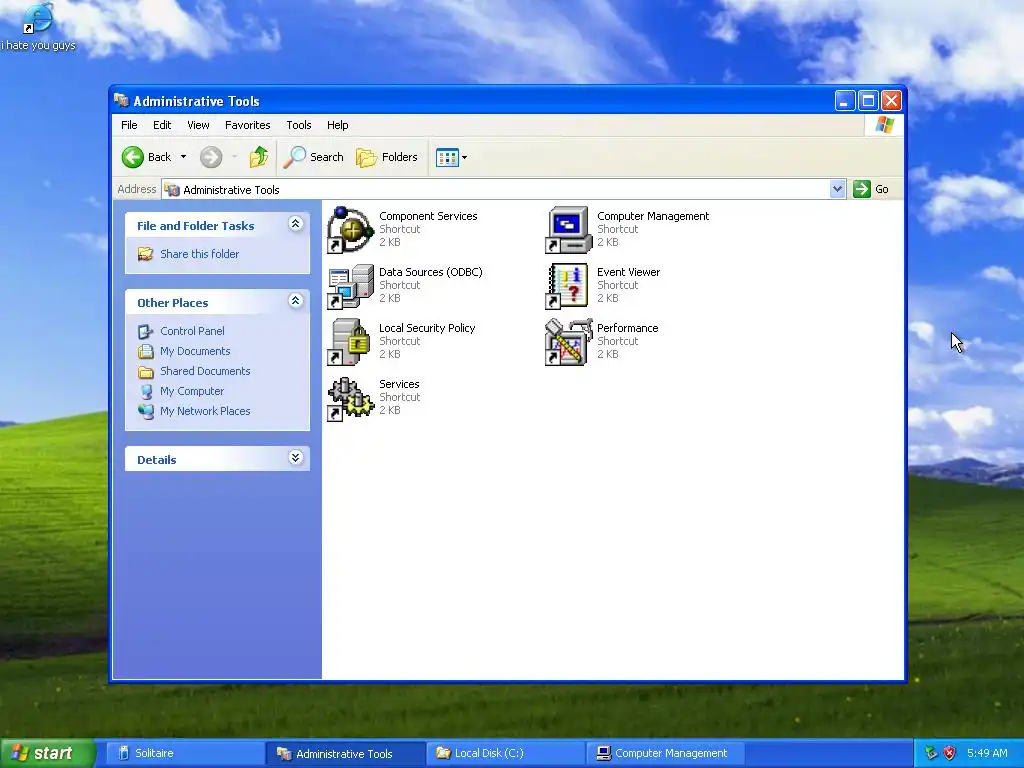
Task: Select the Event Viewer shortcut icon
Action: [569, 286]
